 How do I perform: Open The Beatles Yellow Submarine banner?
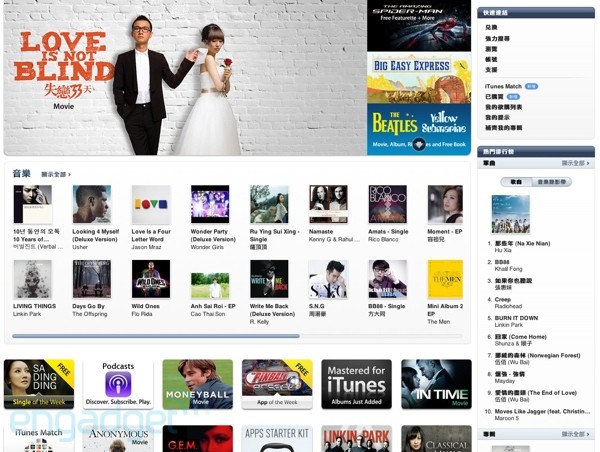(418, 128)
